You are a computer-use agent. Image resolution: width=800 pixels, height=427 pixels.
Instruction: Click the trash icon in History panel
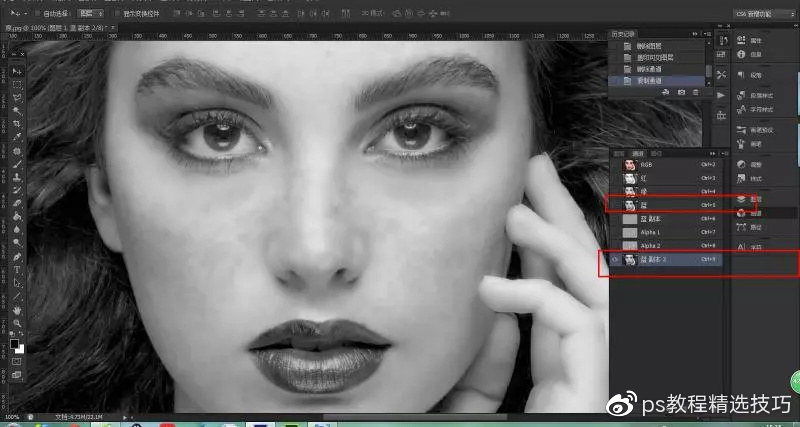pyautogui.click(x=696, y=92)
